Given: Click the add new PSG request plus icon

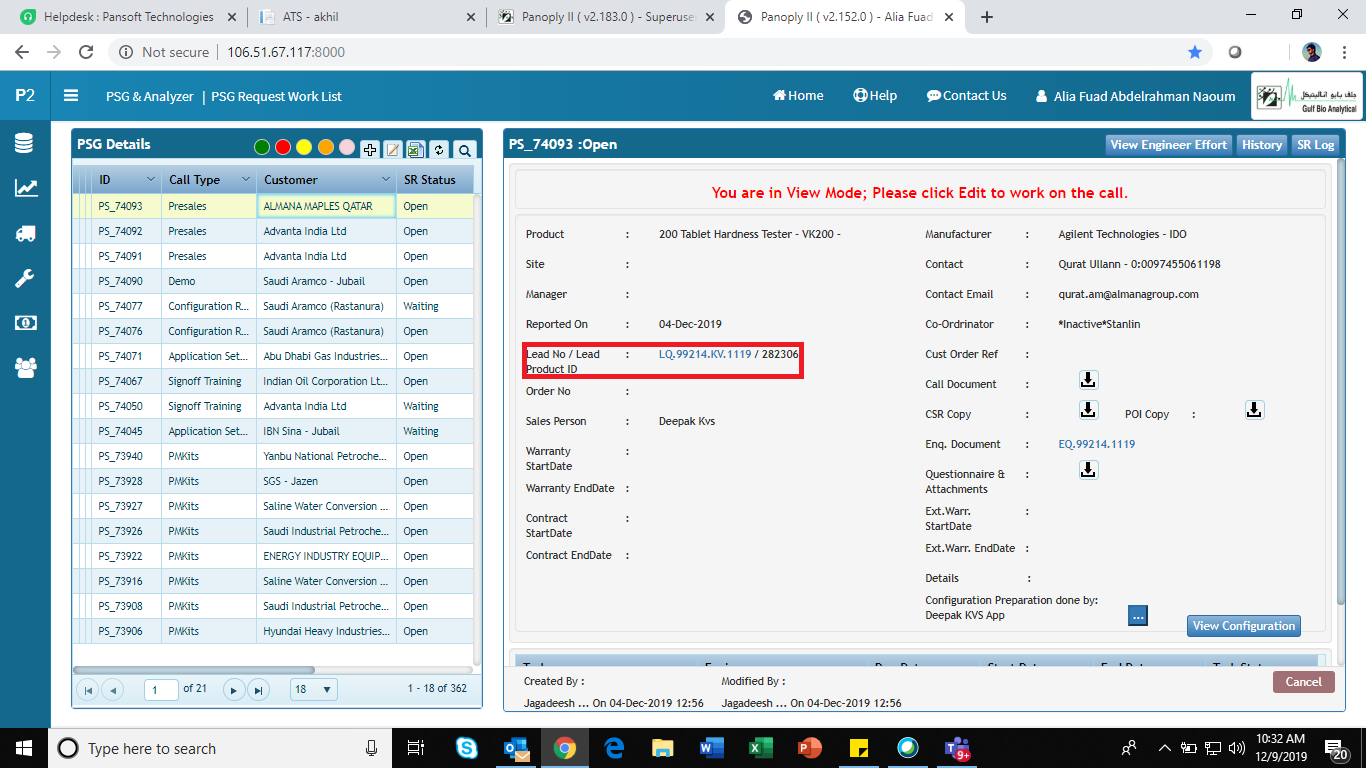Looking at the screenshot, I should tap(370, 149).
